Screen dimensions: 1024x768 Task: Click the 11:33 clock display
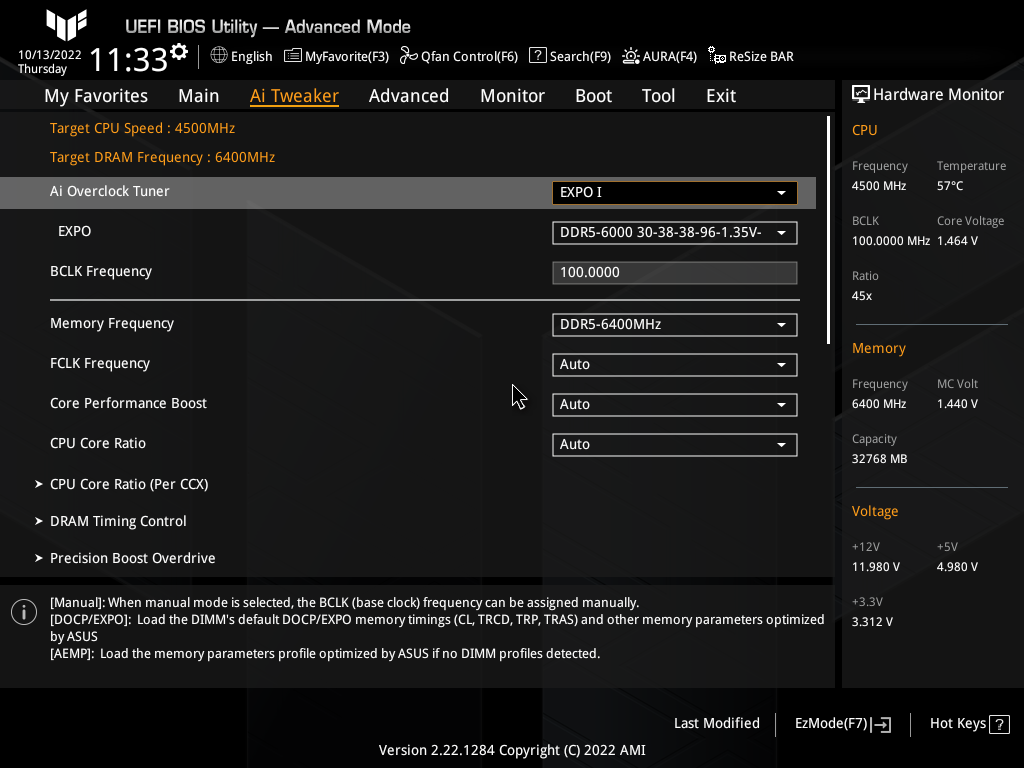coord(129,59)
